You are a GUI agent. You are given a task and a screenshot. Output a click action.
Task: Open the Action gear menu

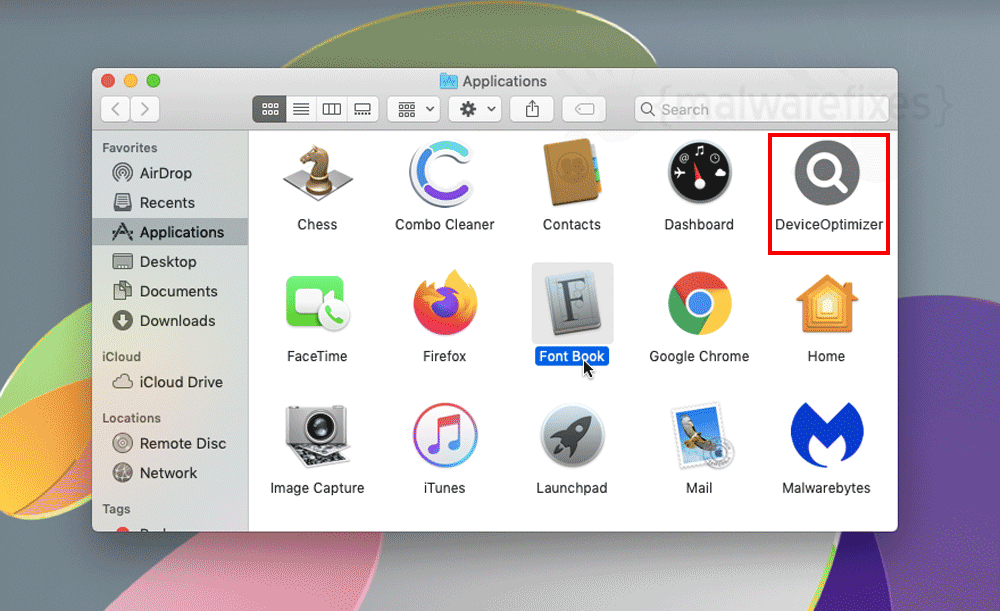click(x=475, y=109)
